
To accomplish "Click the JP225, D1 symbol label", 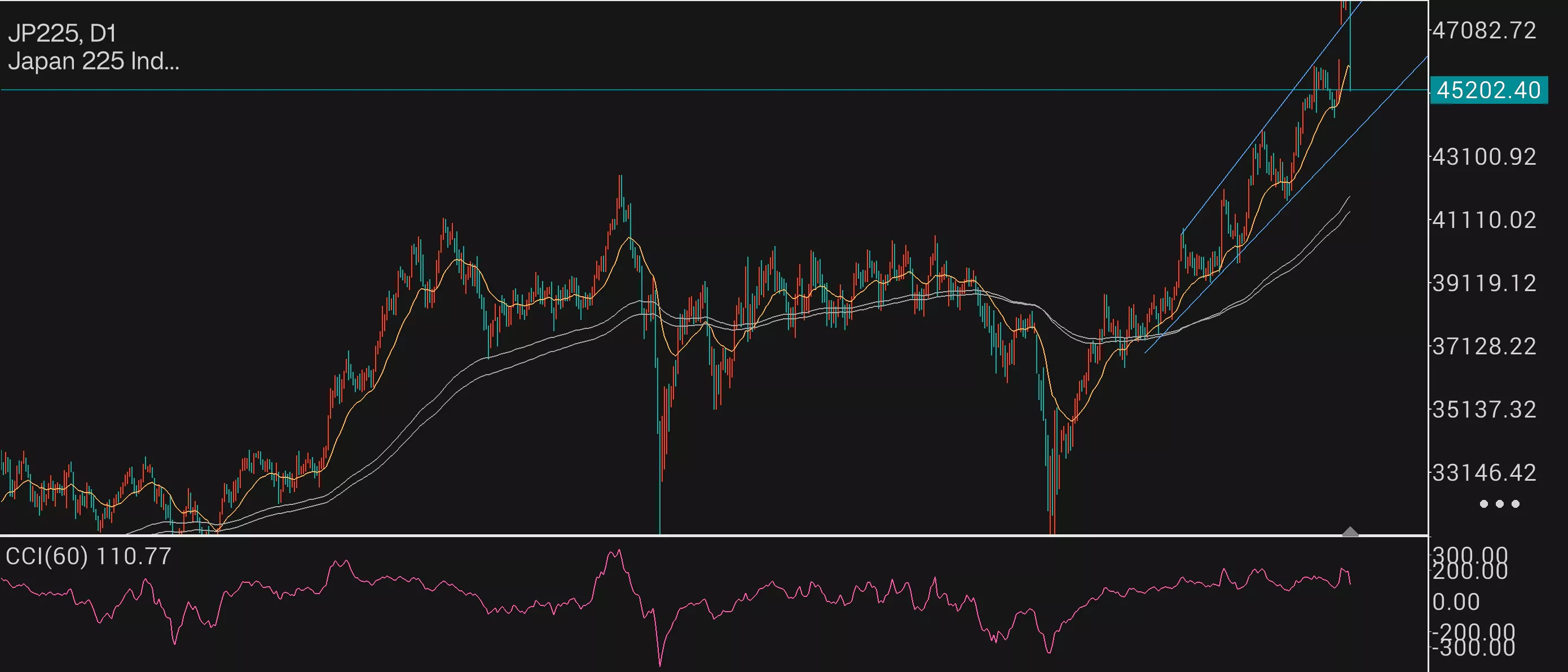I will pos(62,33).
